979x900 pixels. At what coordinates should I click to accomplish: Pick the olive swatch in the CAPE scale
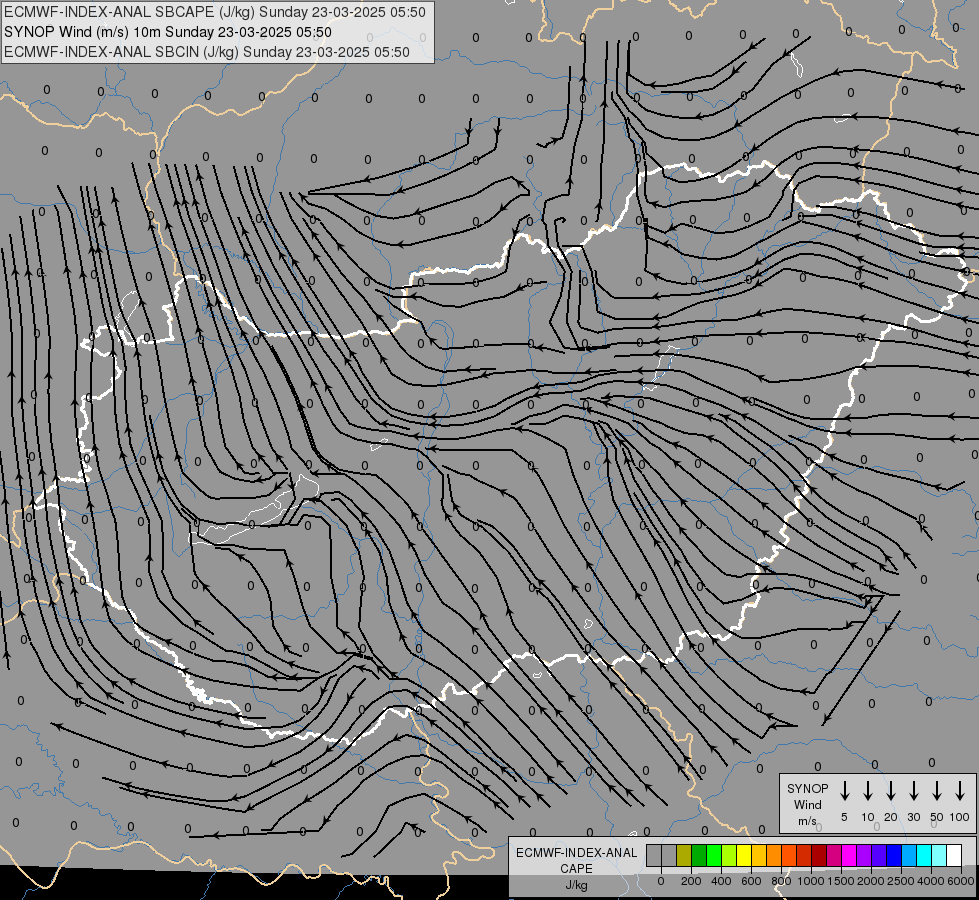684,855
